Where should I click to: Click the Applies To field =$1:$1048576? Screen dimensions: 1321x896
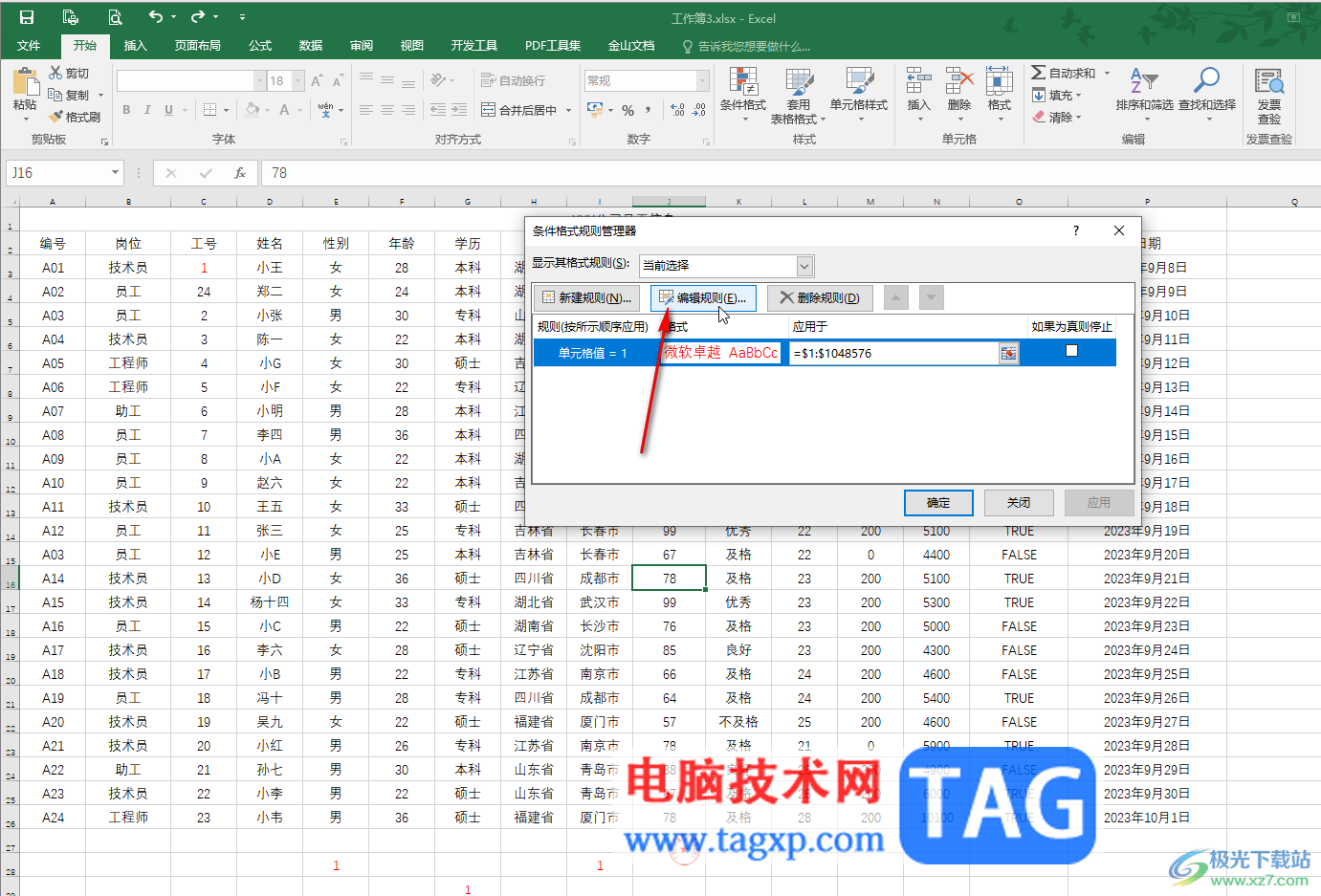893,354
